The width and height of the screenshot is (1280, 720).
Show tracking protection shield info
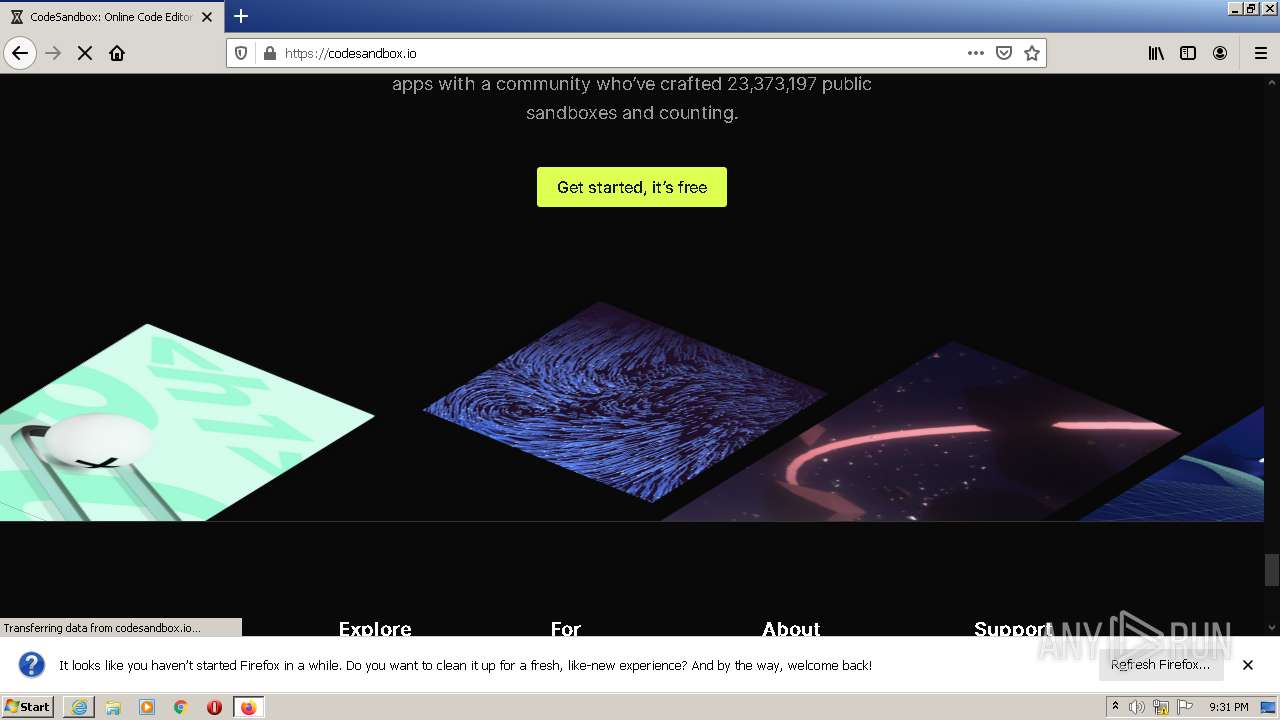(241, 53)
